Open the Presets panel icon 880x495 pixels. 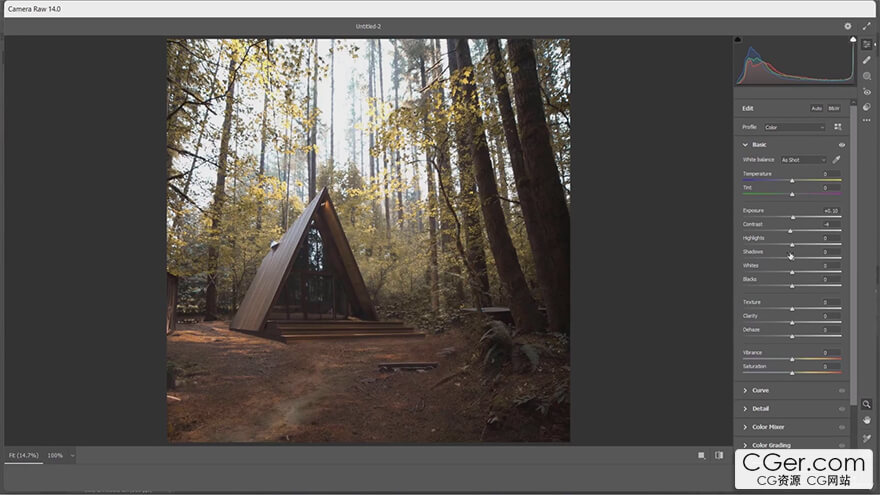(x=867, y=106)
